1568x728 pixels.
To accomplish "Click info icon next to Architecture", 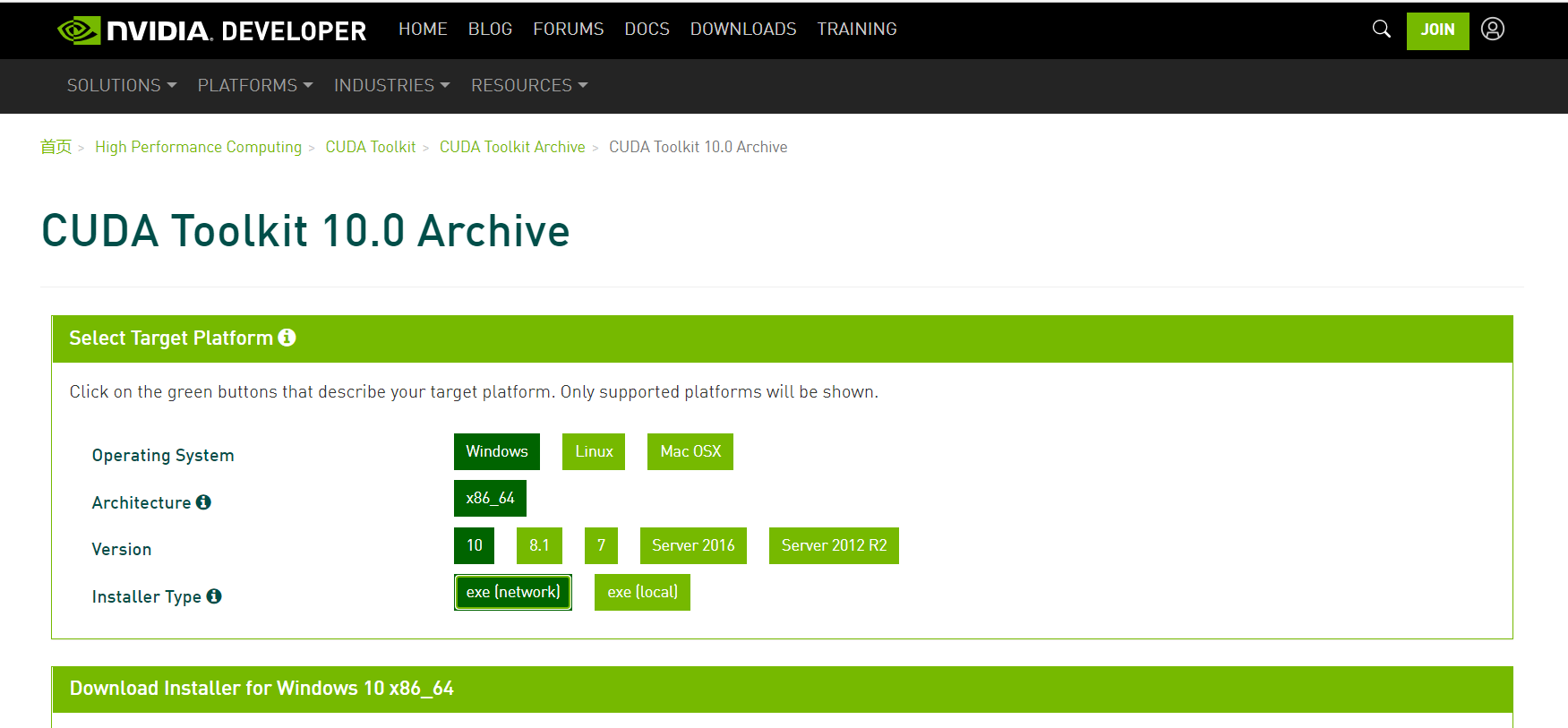I will point(203,502).
